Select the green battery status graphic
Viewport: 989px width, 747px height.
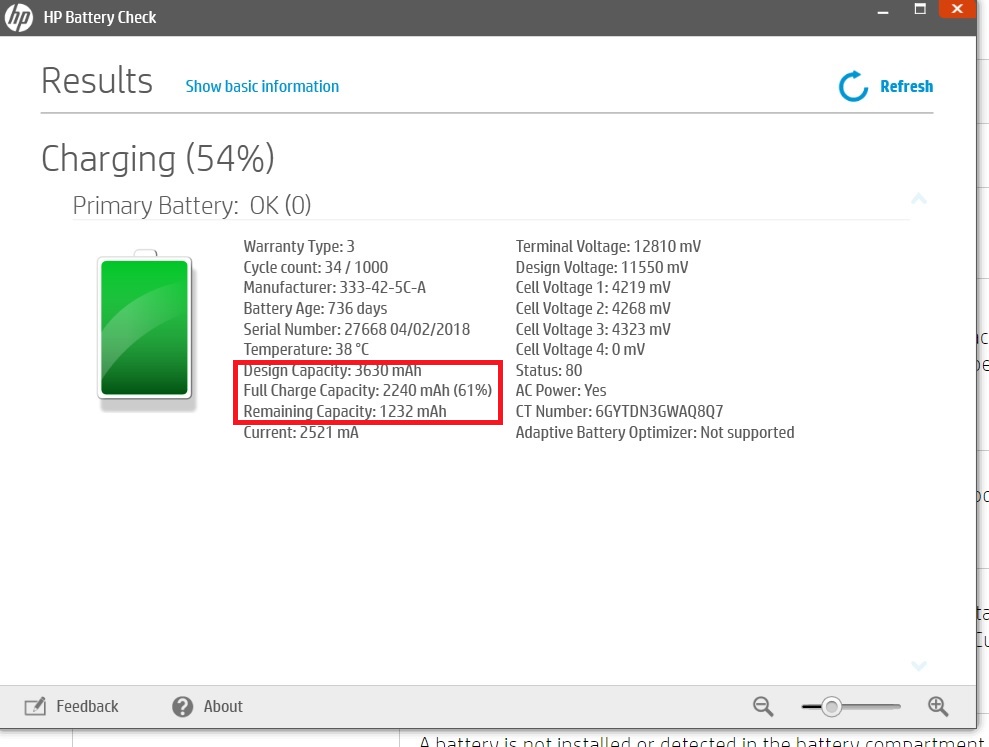(144, 327)
